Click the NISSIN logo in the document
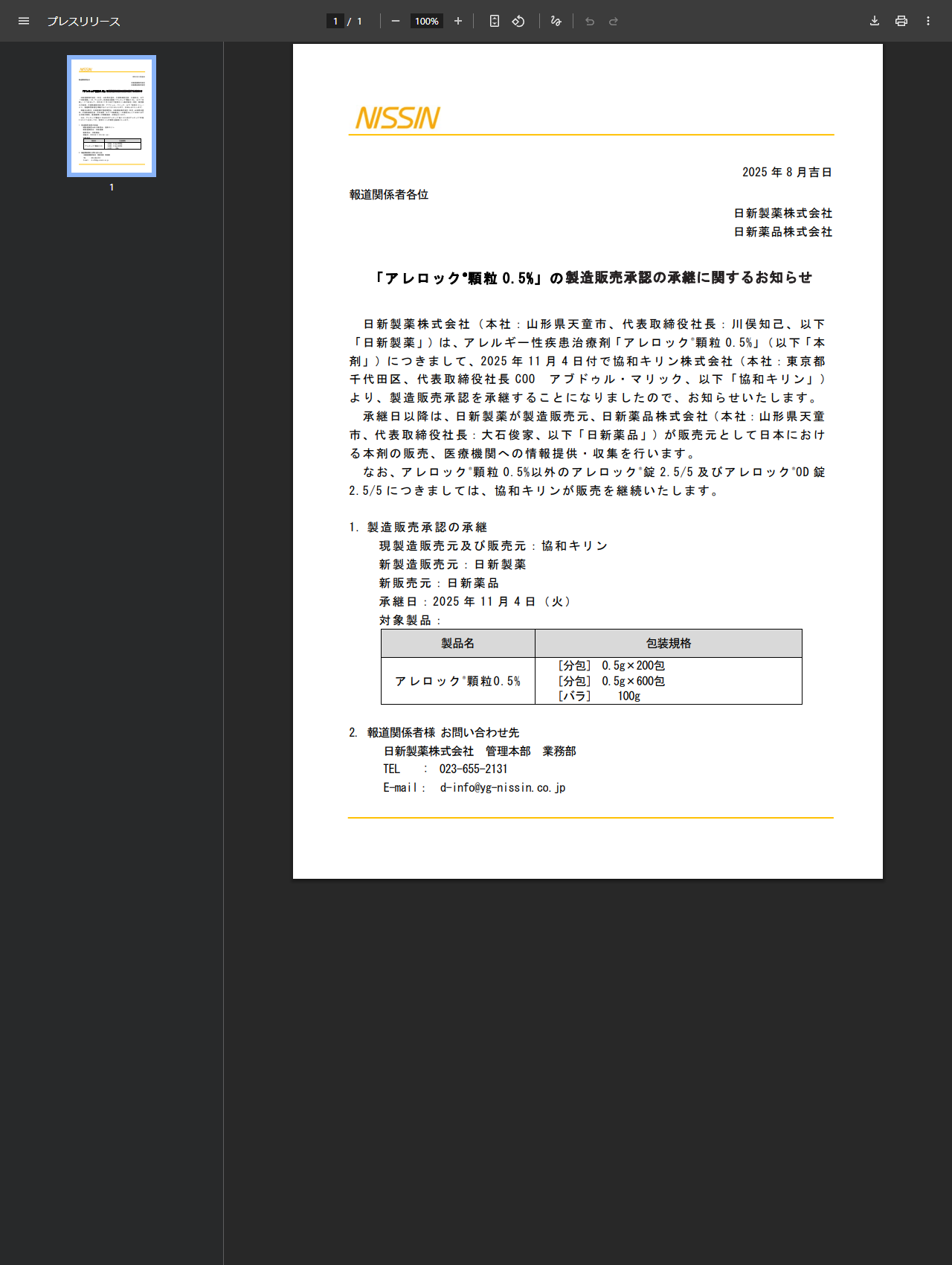Viewport: 952px width, 1265px height. tap(397, 118)
